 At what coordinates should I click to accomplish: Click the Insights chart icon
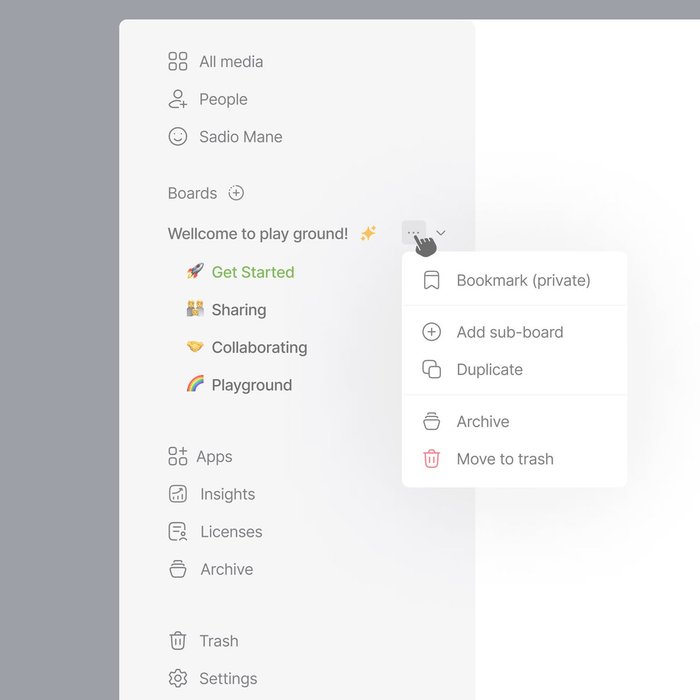(178, 494)
